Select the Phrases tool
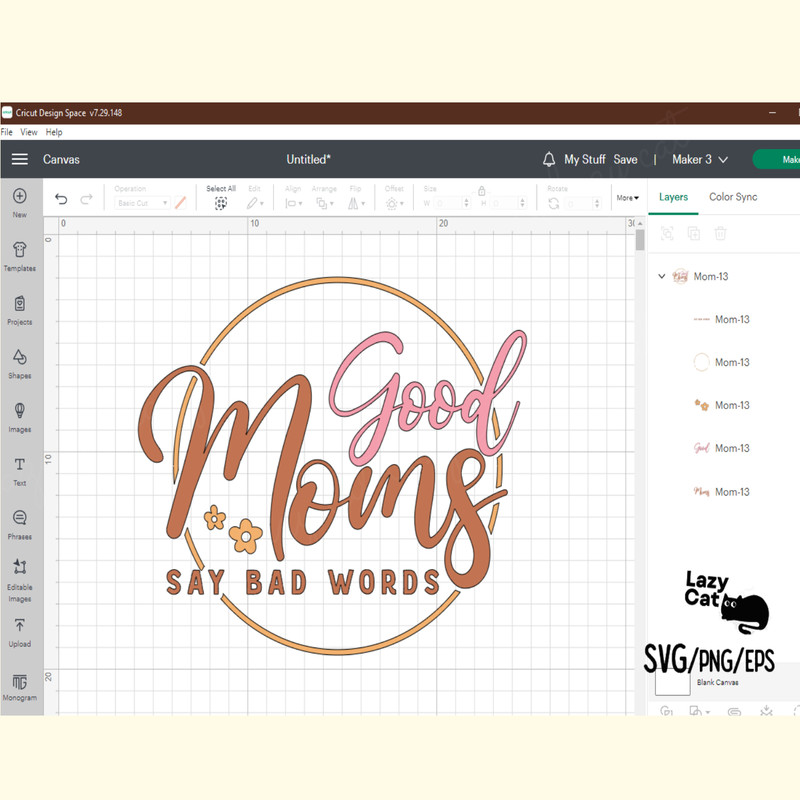800x800 pixels. point(20,520)
